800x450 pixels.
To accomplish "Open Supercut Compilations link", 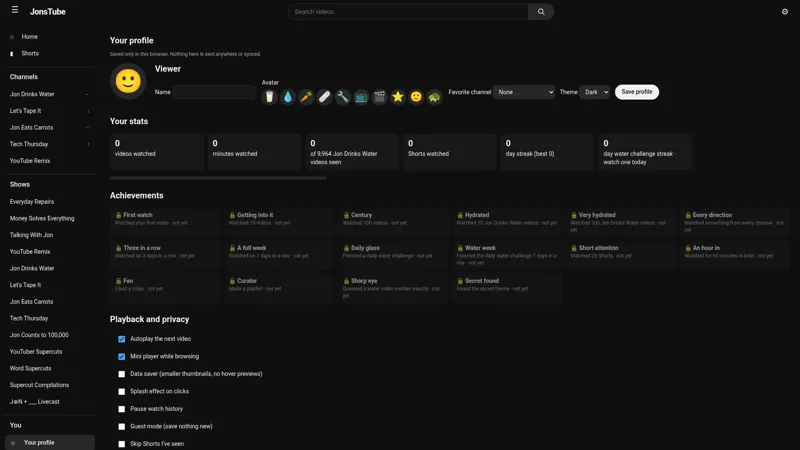I will (x=39, y=385).
